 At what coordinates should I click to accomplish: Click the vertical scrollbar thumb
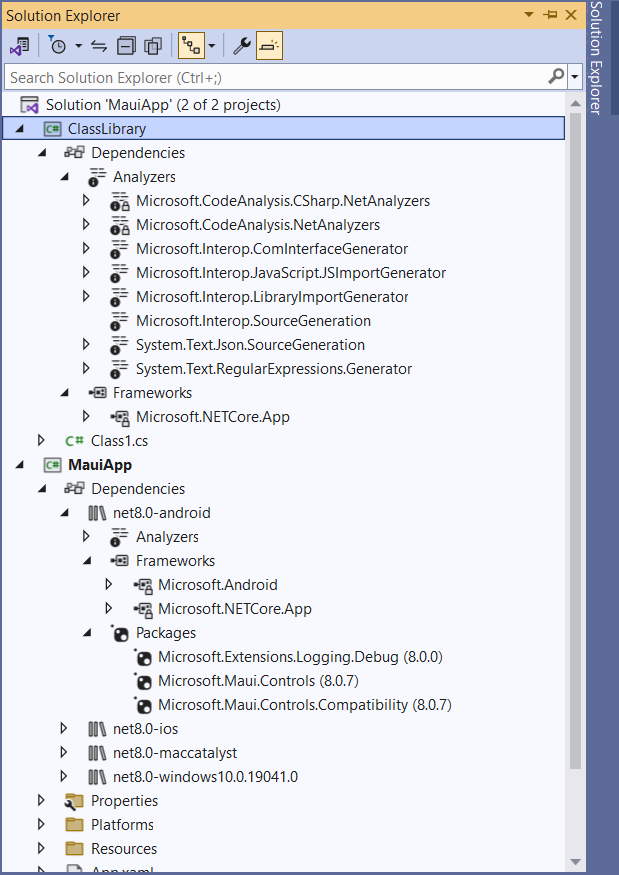click(x=575, y=440)
